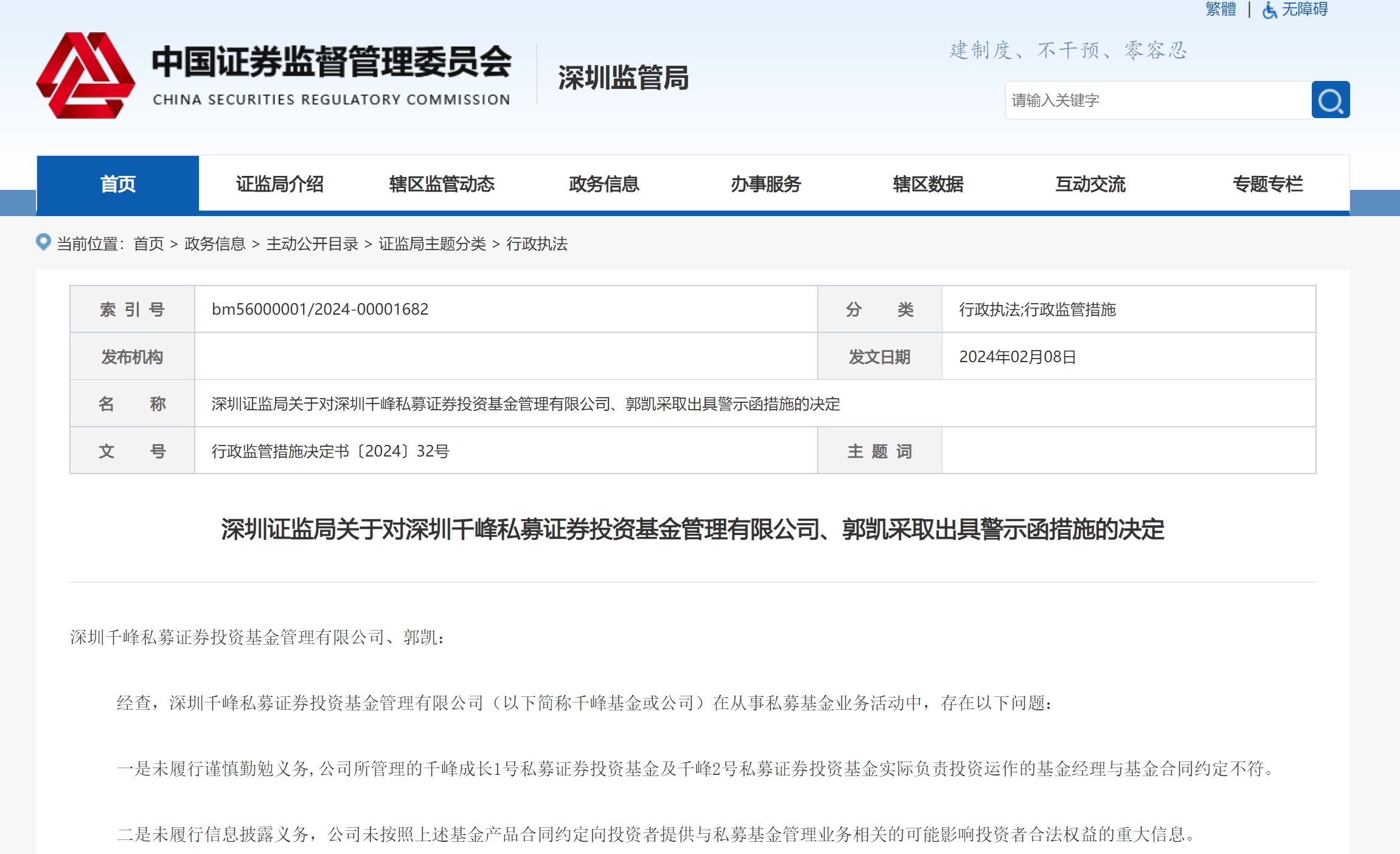Open the 互动交流 menu item
1400x854 pixels.
(x=1090, y=183)
